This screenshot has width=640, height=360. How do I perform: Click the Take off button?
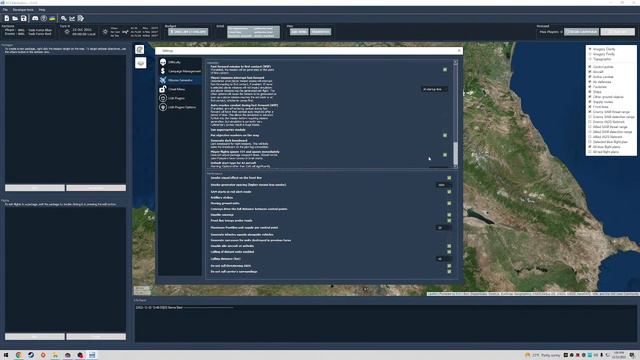click(x=618, y=32)
